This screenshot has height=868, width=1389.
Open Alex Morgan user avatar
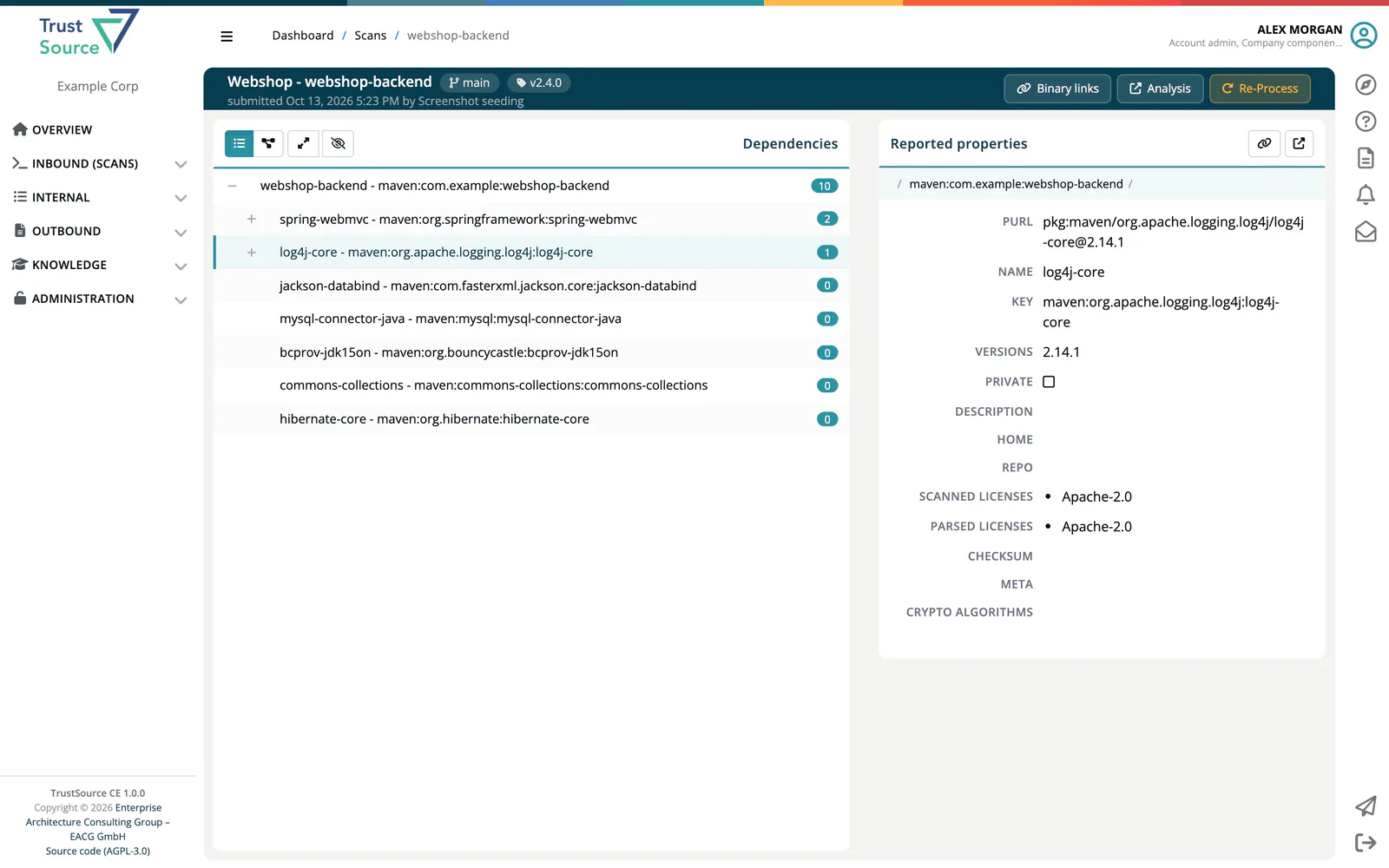(x=1364, y=36)
